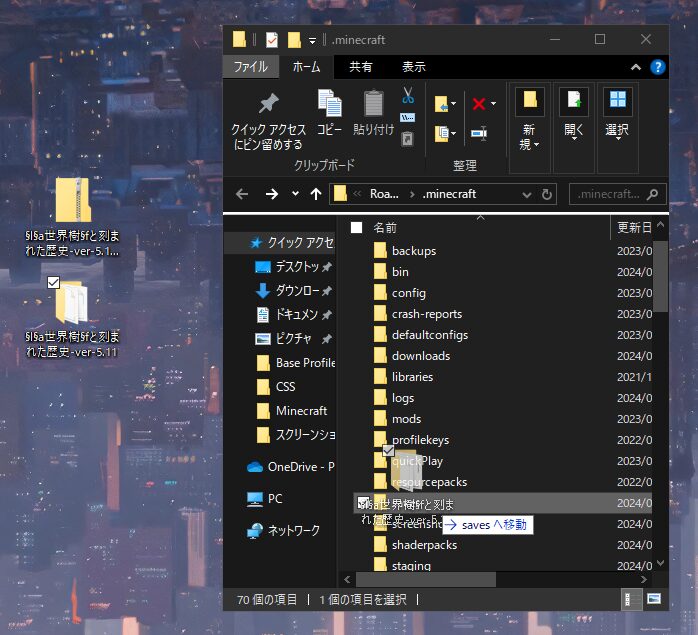Image resolution: width=698 pixels, height=635 pixels.
Task: Click the scissors Cut icon
Action: point(408,95)
